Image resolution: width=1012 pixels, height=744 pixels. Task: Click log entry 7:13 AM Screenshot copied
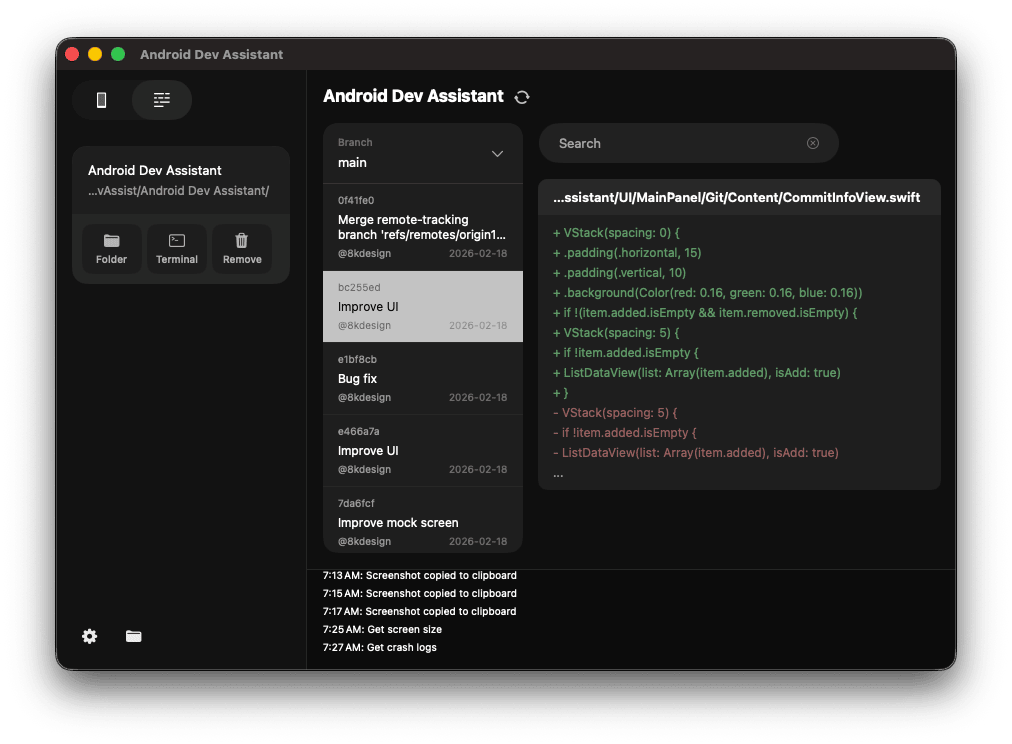[x=420, y=575]
